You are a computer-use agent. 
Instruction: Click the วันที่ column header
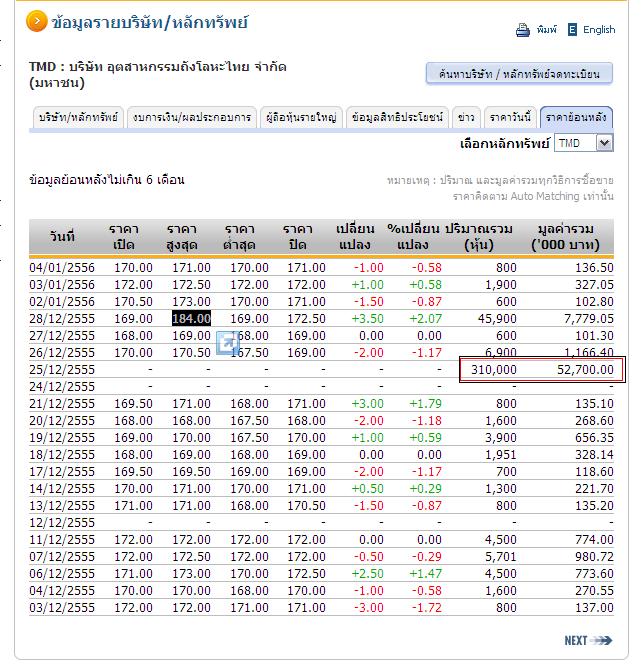63,236
